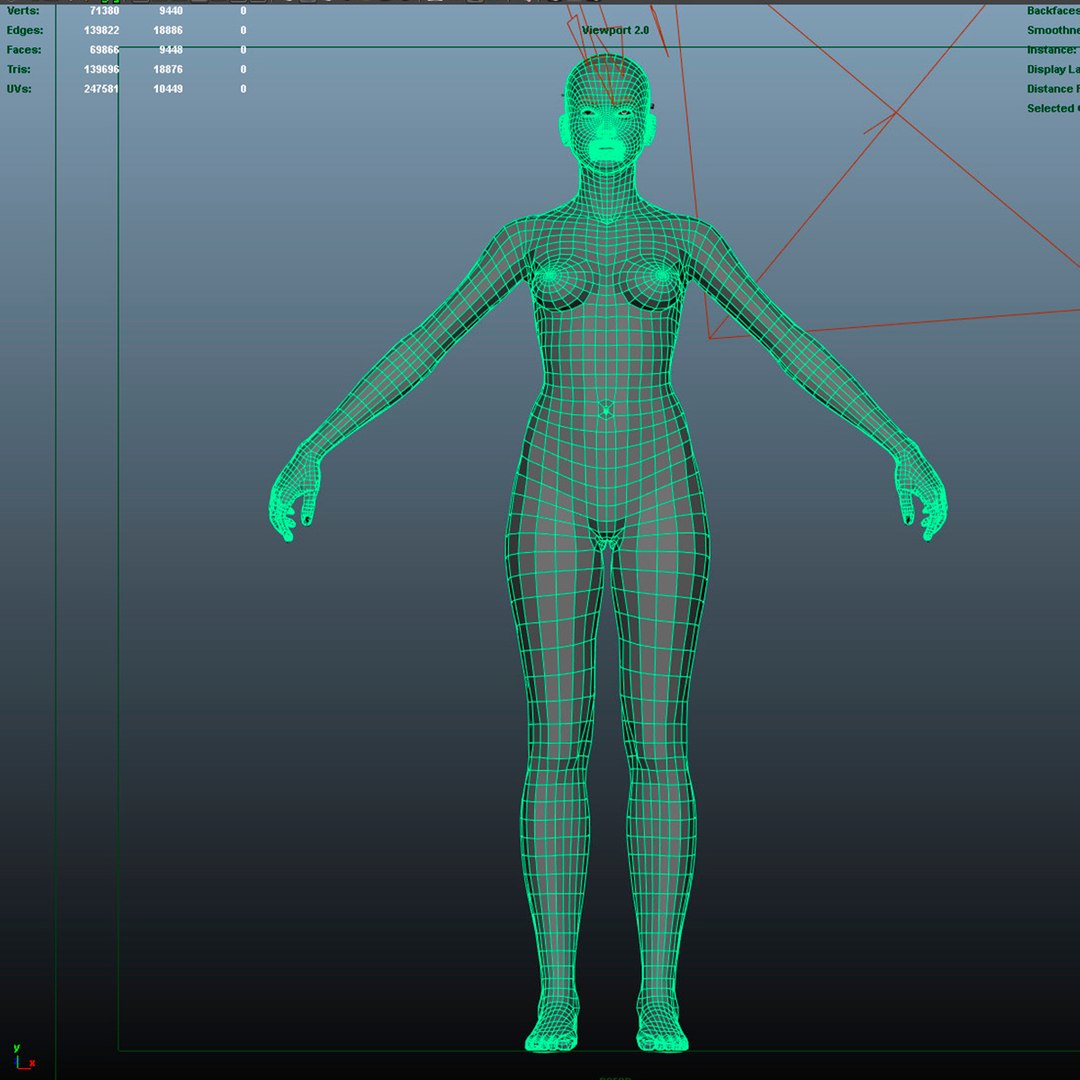Viewport: 1080px width, 1080px height.
Task: Click the value 10449 in UVs row
Action: (168, 89)
